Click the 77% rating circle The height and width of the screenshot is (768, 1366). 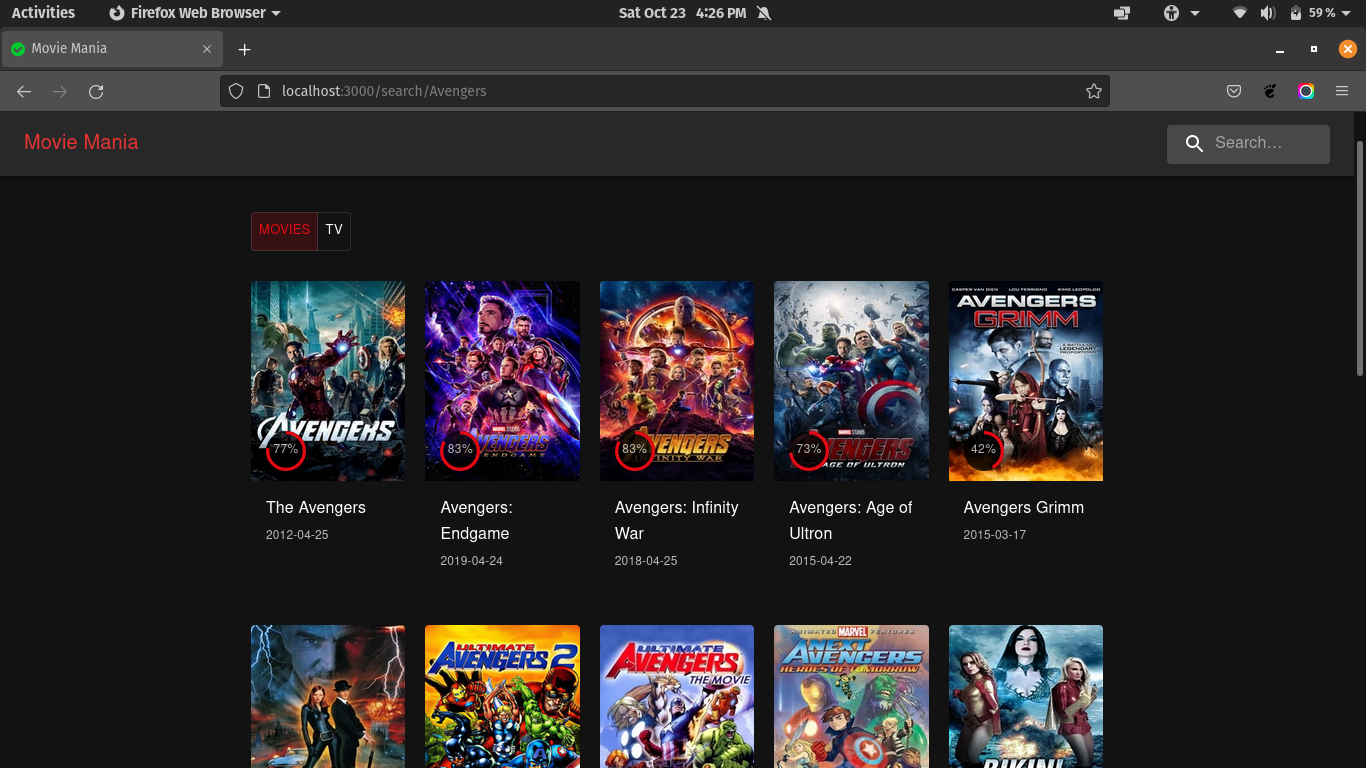[x=285, y=450]
